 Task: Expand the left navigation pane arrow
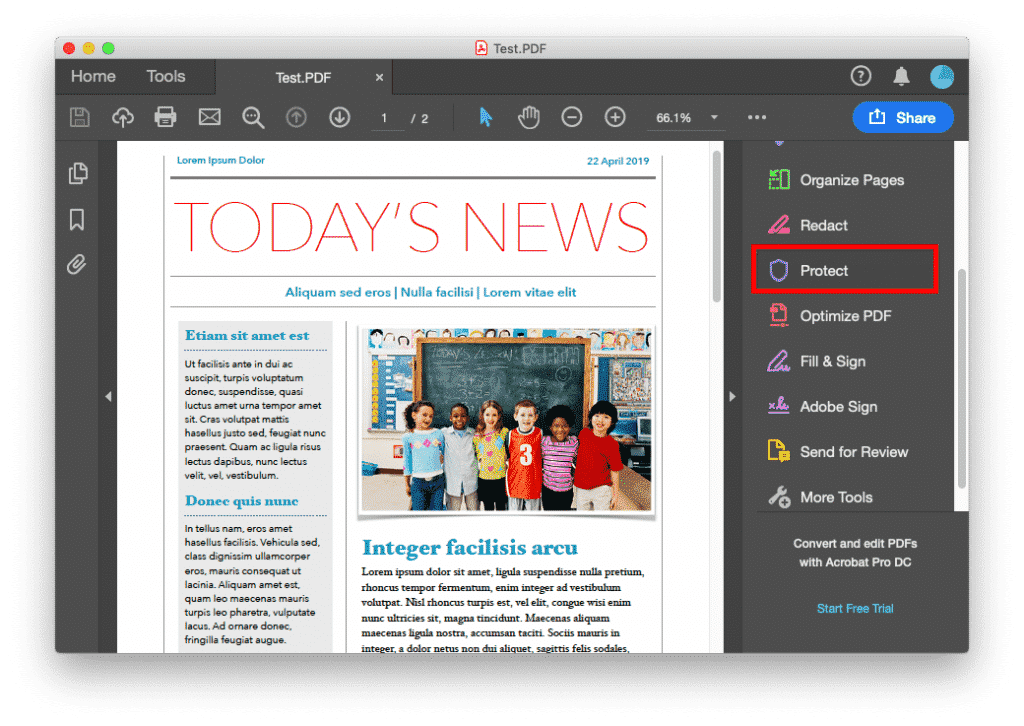click(108, 396)
